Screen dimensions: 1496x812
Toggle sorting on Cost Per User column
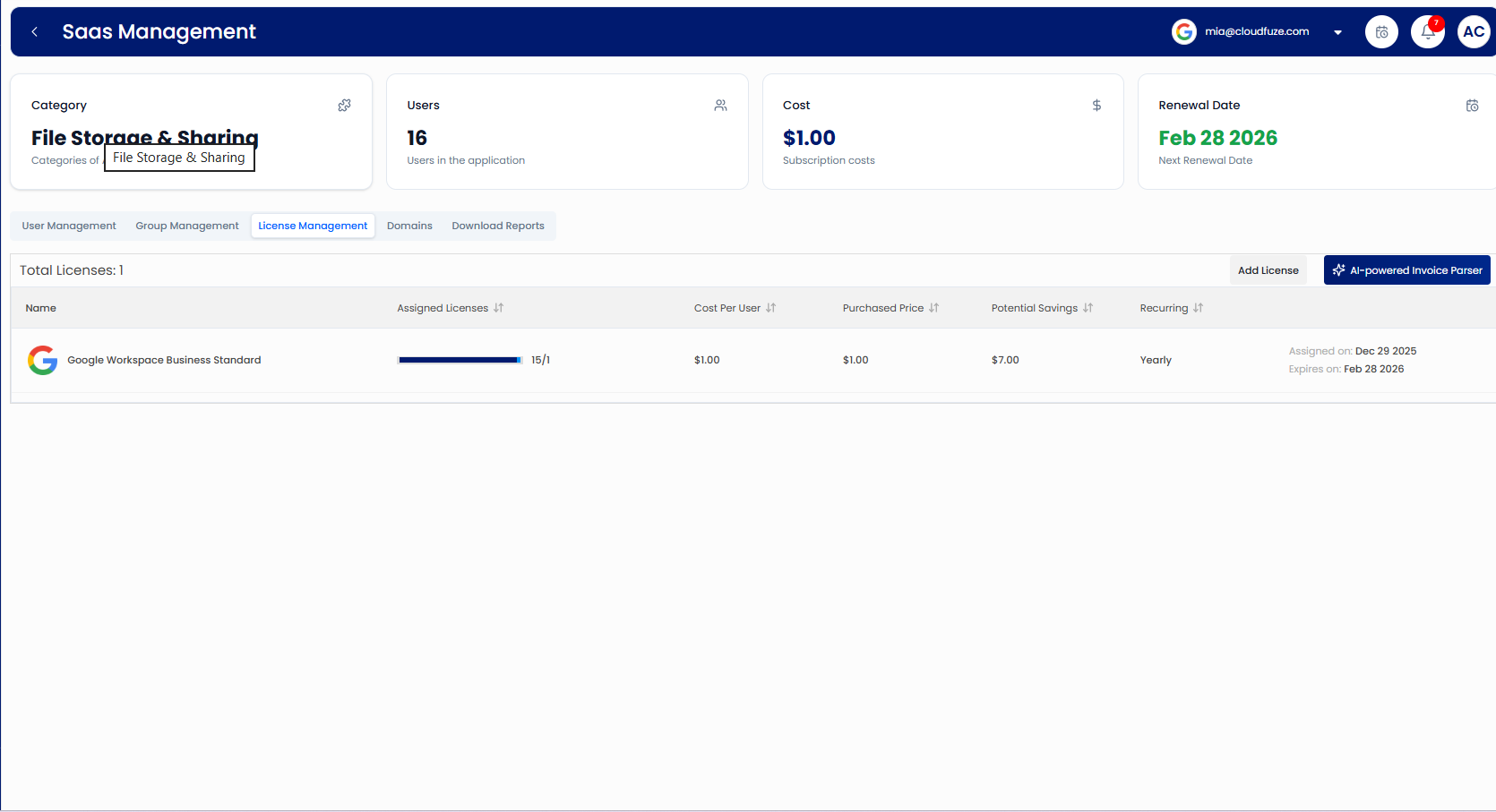point(770,307)
